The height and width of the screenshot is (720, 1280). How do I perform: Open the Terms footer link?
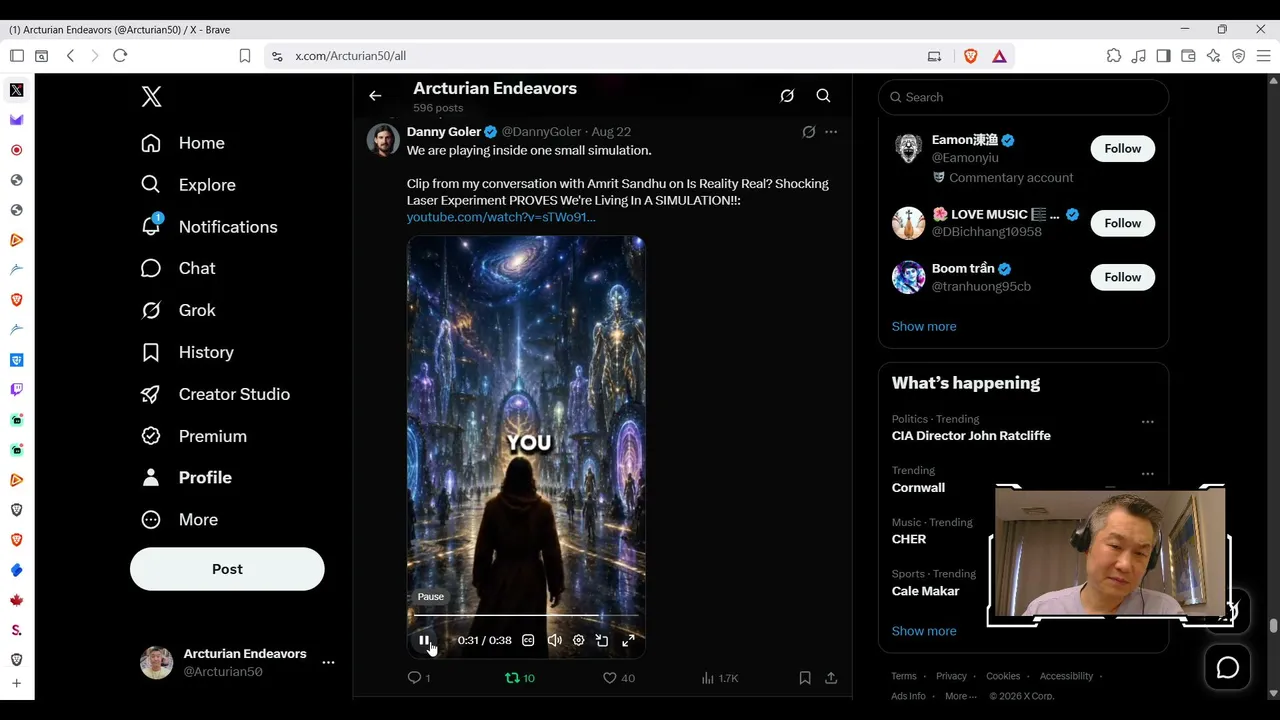[x=904, y=676]
